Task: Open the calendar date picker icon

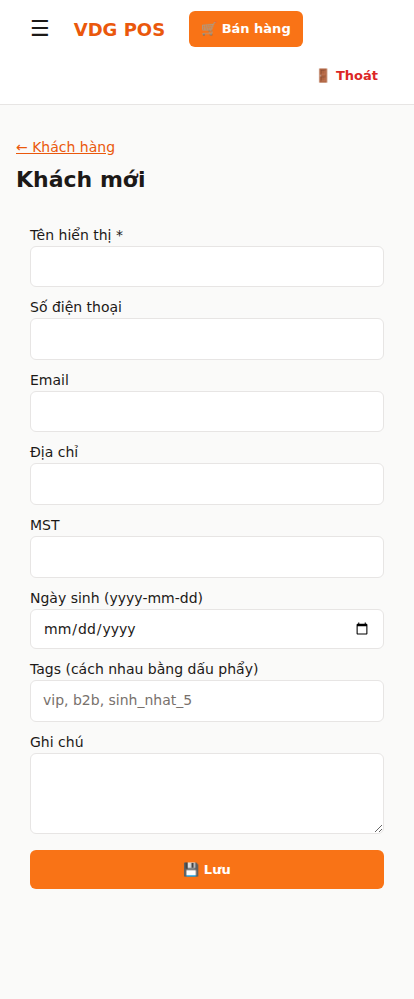Action: click(362, 629)
